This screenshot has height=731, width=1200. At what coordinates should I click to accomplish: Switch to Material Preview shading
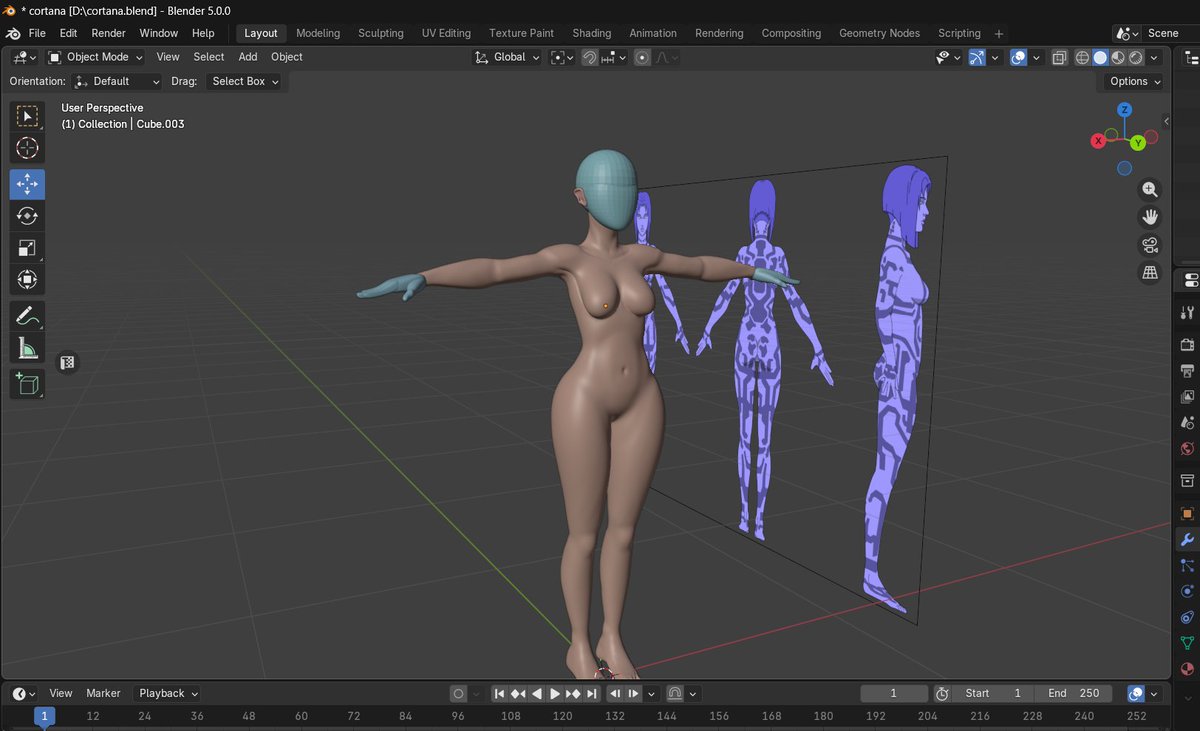(x=1118, y=57)
